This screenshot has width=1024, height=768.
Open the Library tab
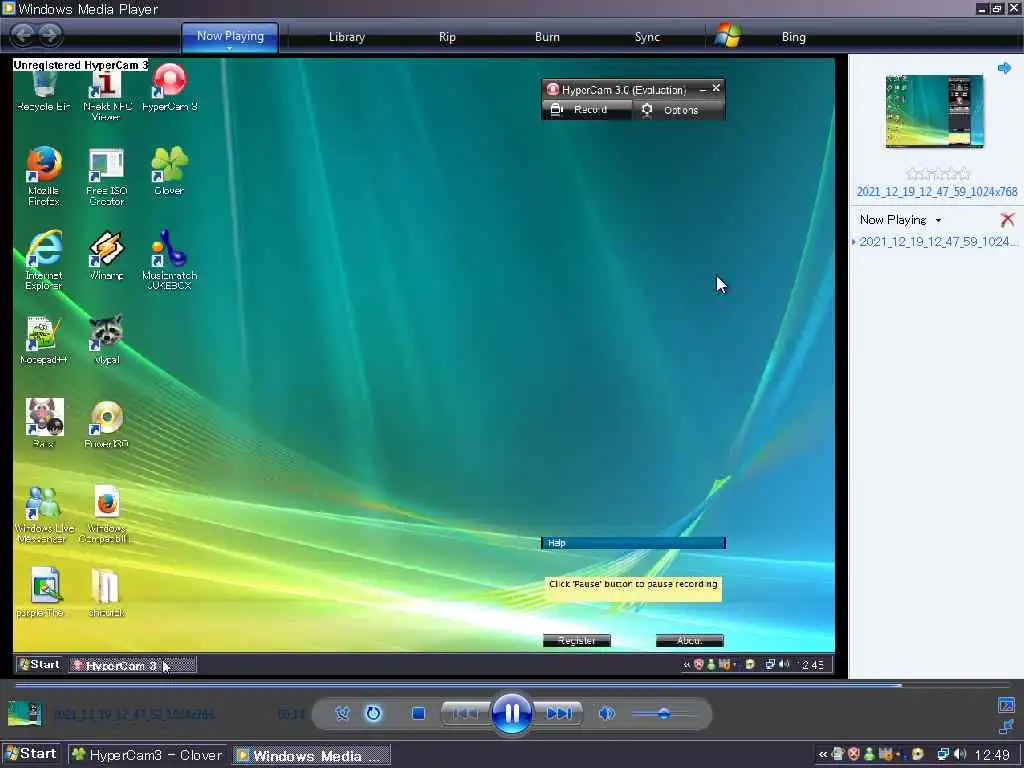click(x=347, y=37)
